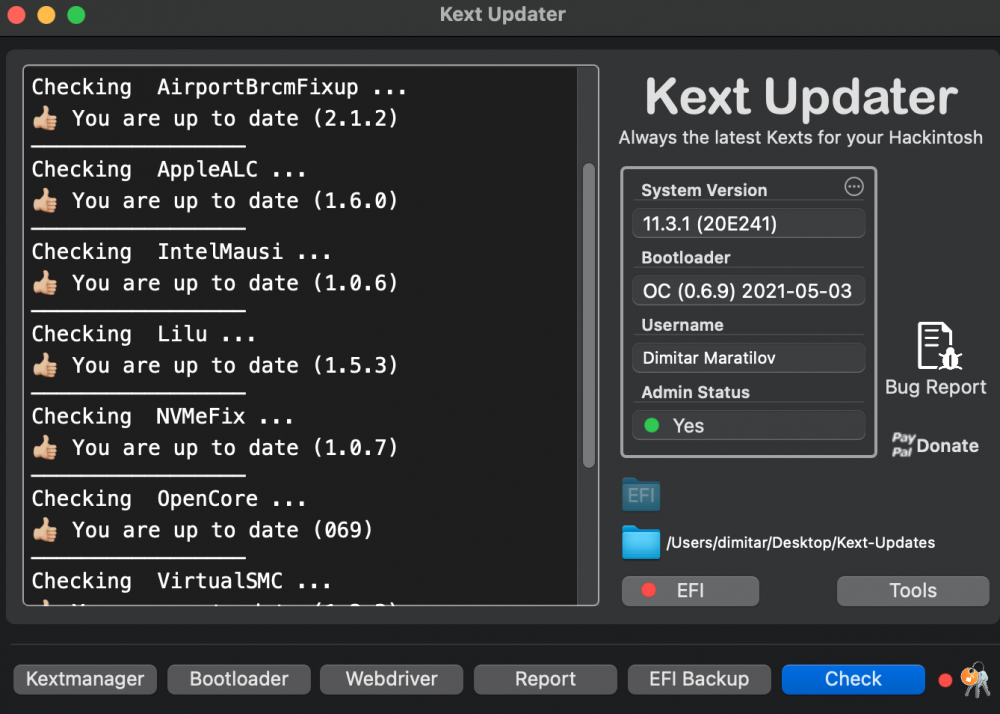Click the 'Checking IntelMausi ...' line
This screenshot has height=714, width=1000.
(x=181, y=251)
